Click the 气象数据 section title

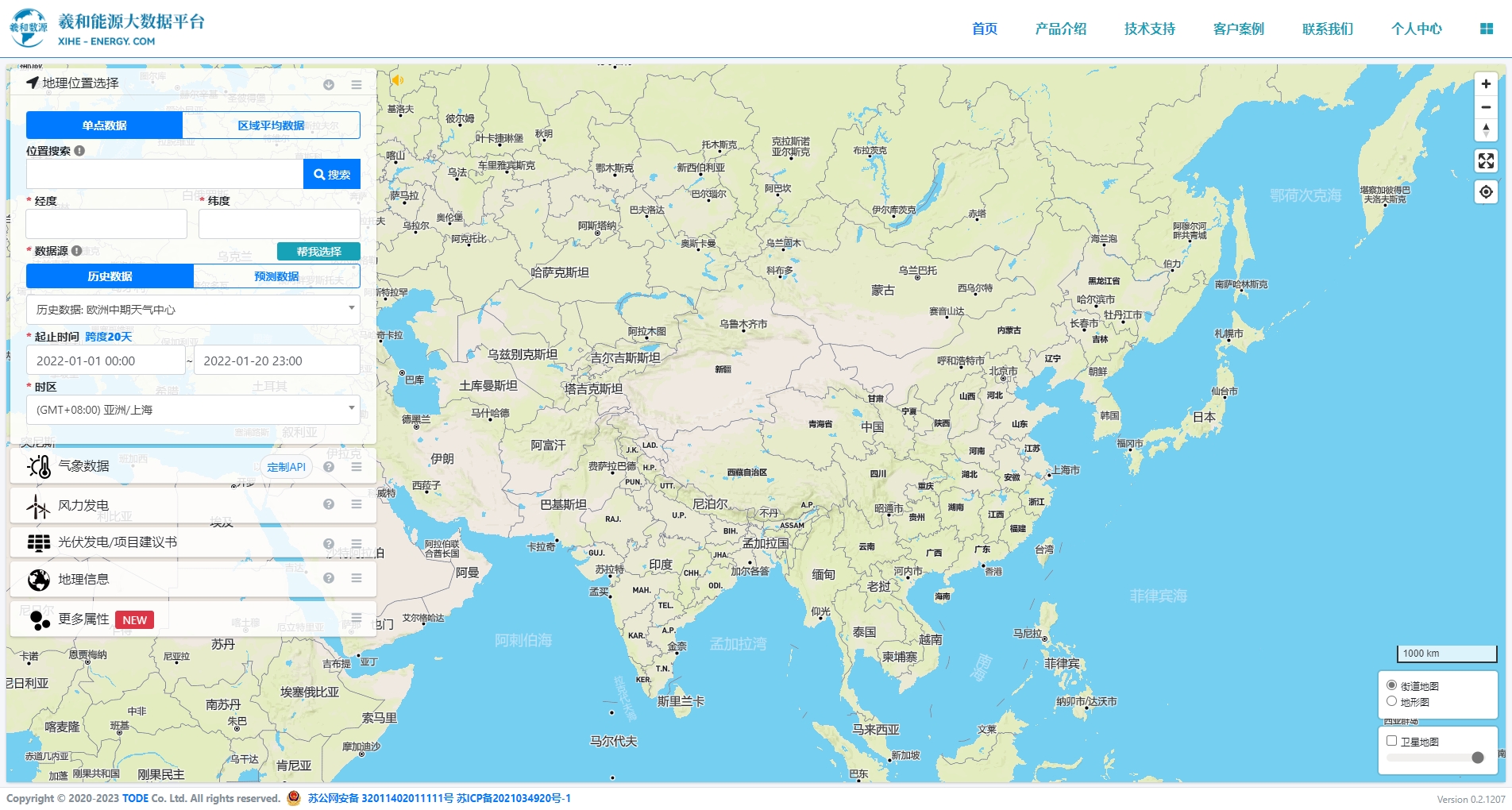[83, 466]
